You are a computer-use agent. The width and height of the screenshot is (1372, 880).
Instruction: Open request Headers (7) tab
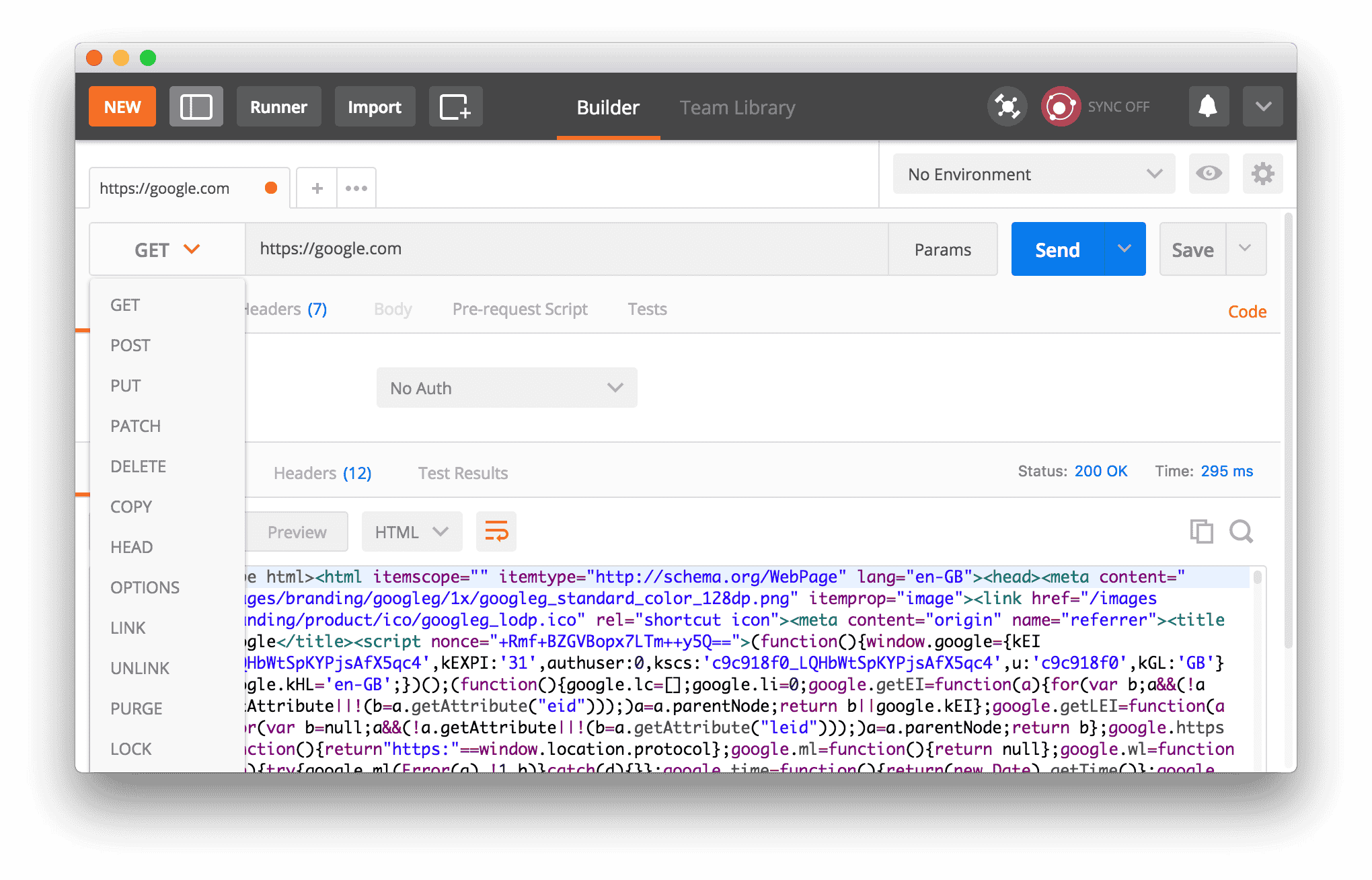coord(287,309)
